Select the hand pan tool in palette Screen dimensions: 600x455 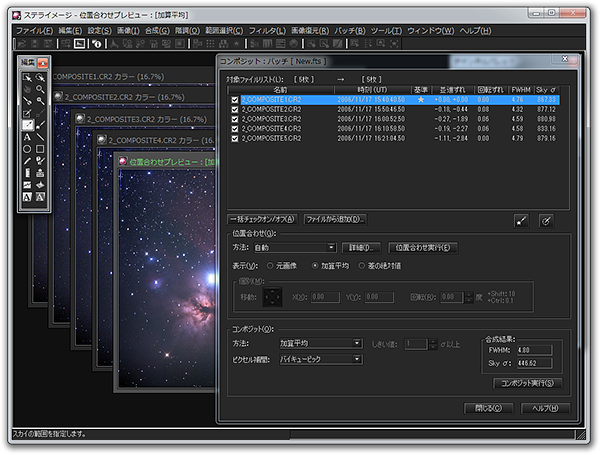pos(27,89)
